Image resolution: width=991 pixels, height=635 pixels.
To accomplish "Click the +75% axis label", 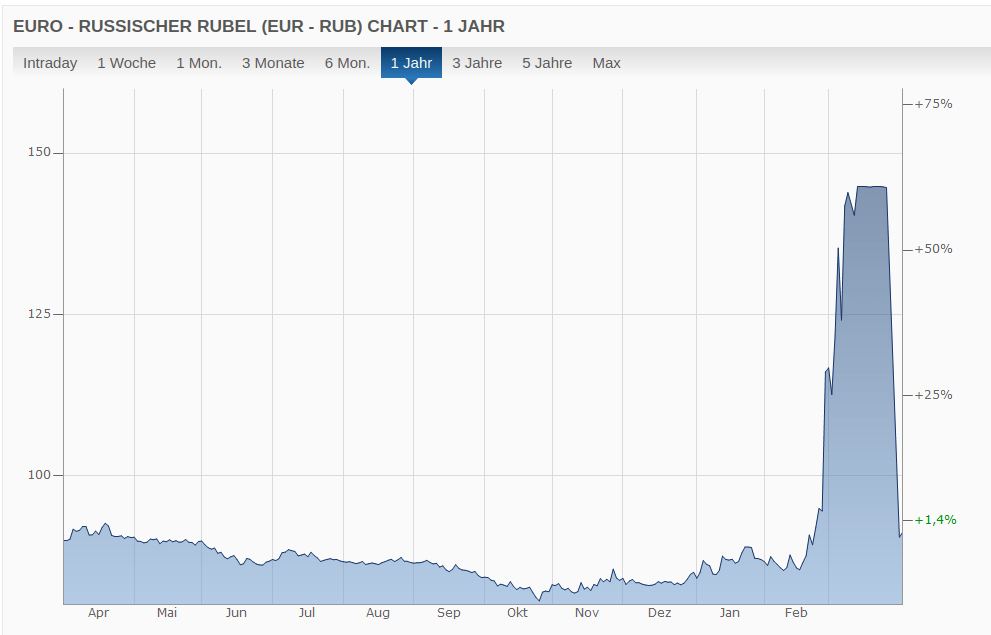I will (x=932, y=103).
